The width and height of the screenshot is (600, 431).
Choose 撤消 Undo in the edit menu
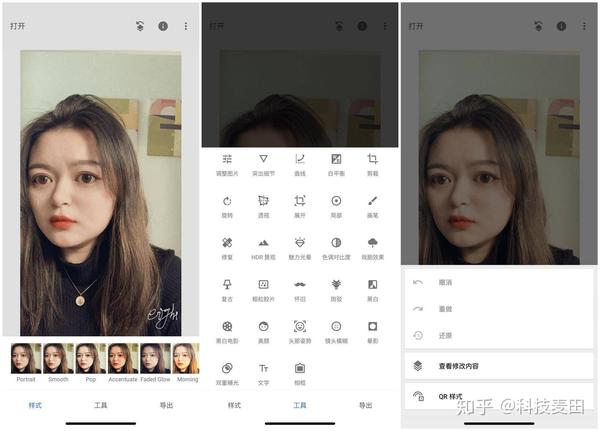[x=499, y=282]
